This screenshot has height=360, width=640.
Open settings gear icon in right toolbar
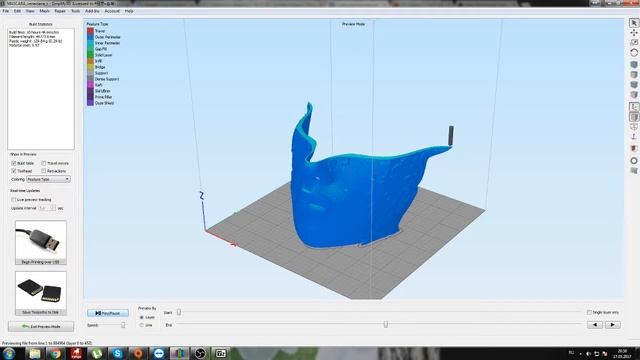[634, 161]
